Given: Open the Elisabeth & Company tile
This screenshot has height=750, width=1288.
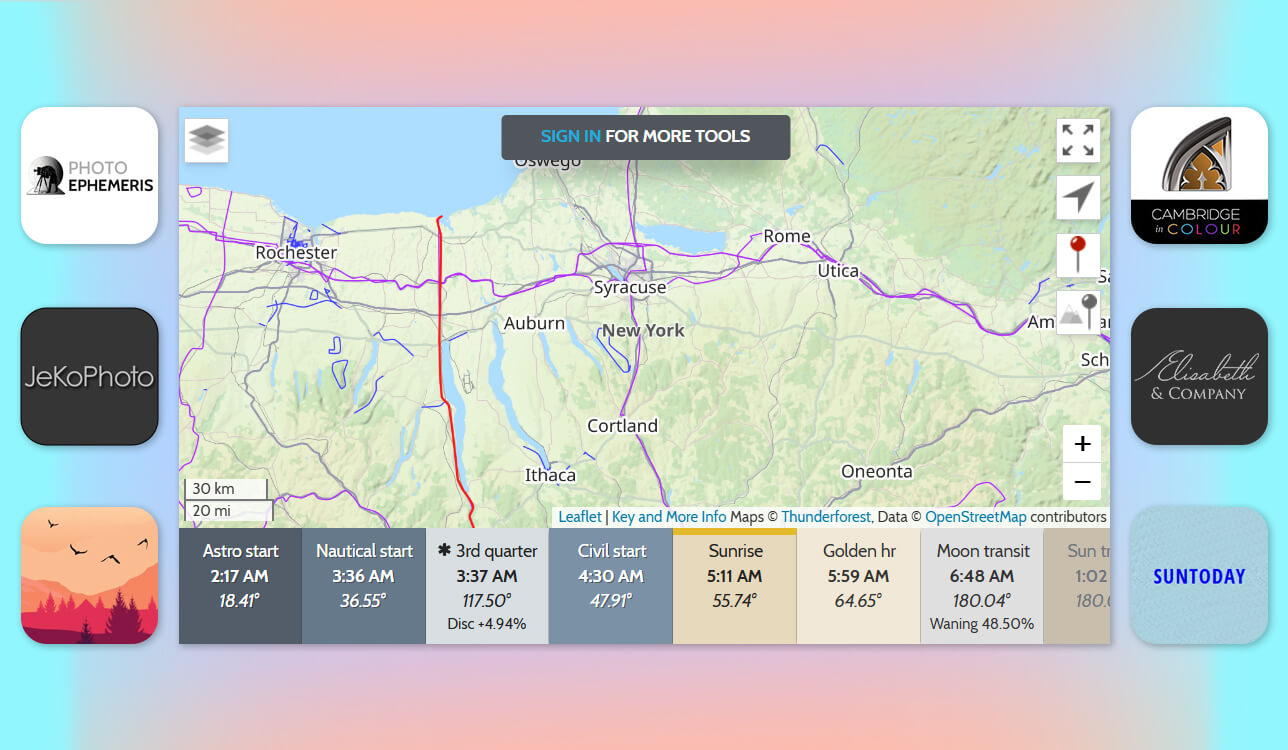Looking at the screenshot, I should click(x=1199, y=376).
